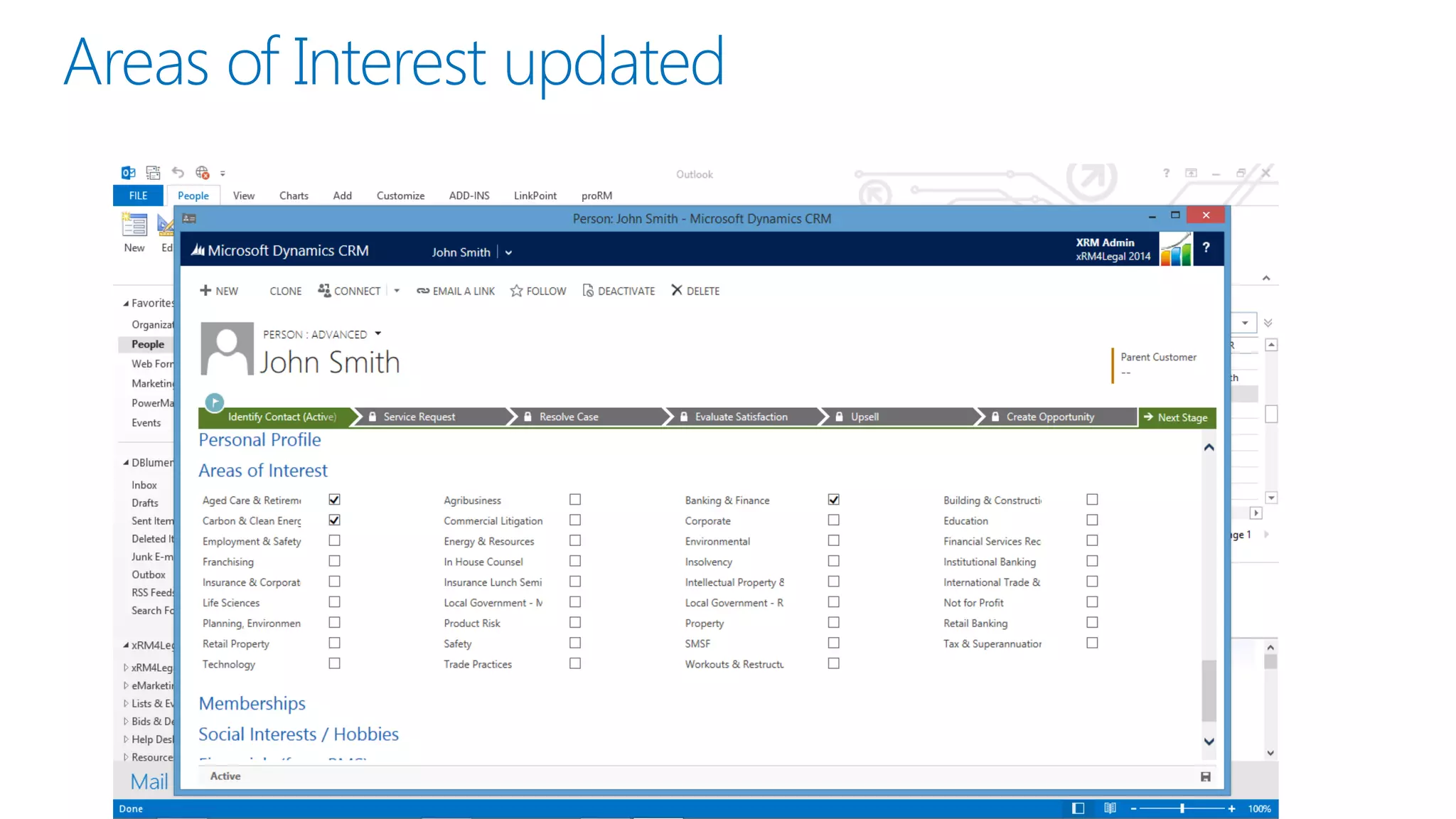Open the Charts ribbon tab
Viewport: 1456px width, 819px height.
(294, 196)
